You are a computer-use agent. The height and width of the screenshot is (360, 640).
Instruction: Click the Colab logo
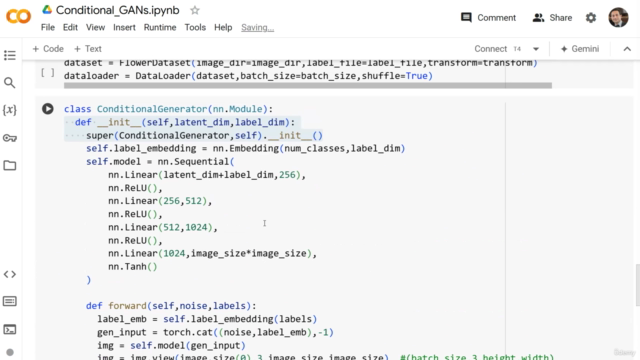pos(18,17)
